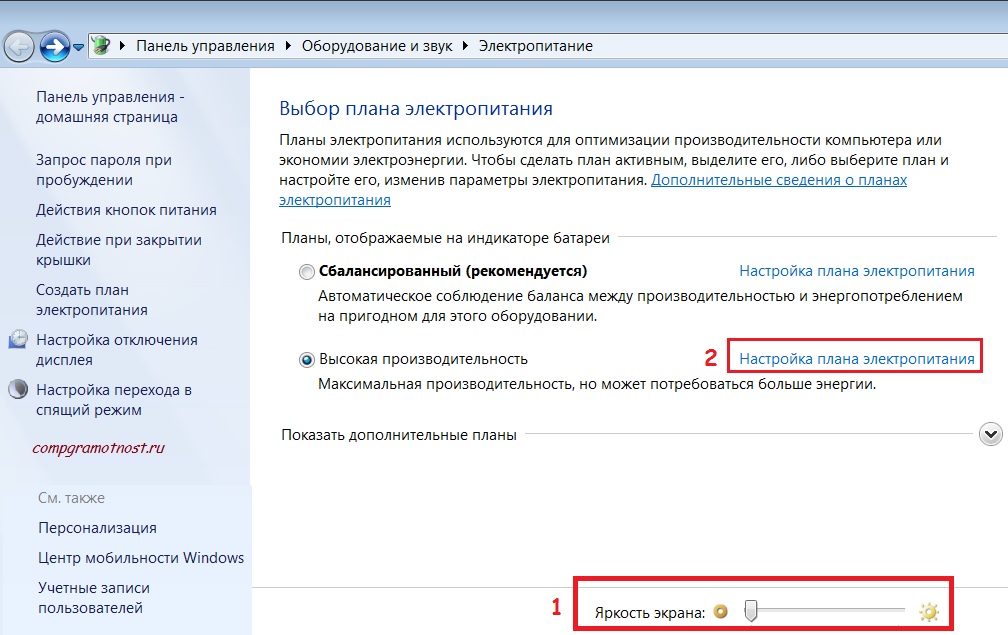Select the Высокая производительность radio button
The height and width of the screenshot is (635, 1008).
point(307,360)
